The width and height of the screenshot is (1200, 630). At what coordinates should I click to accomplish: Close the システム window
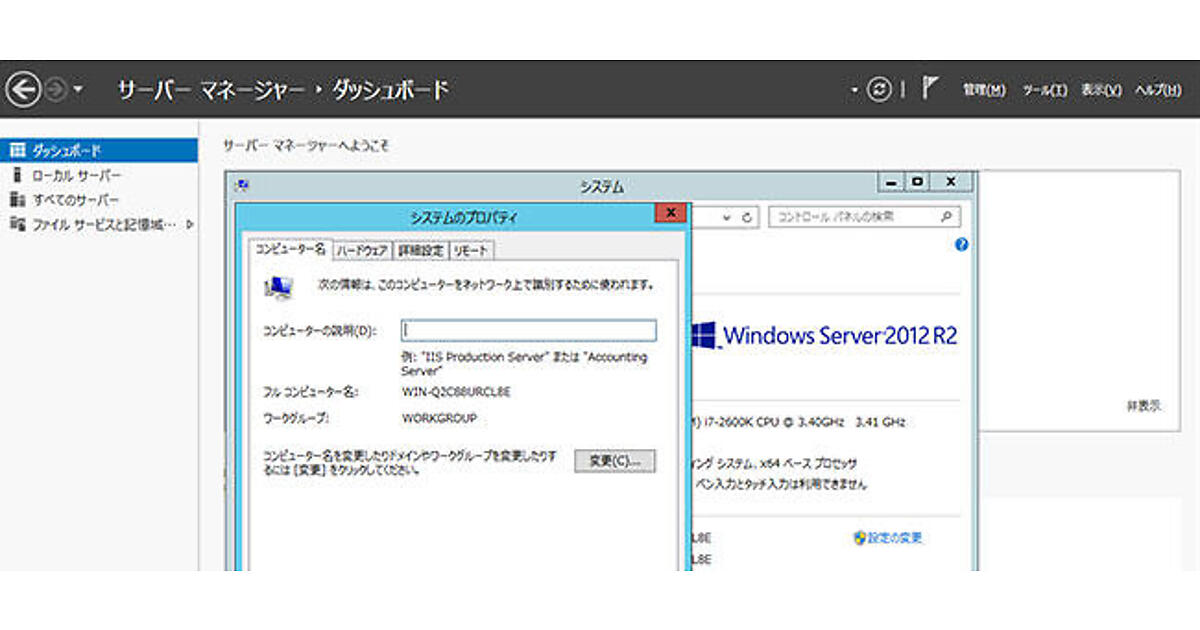[x=951, y=182]
